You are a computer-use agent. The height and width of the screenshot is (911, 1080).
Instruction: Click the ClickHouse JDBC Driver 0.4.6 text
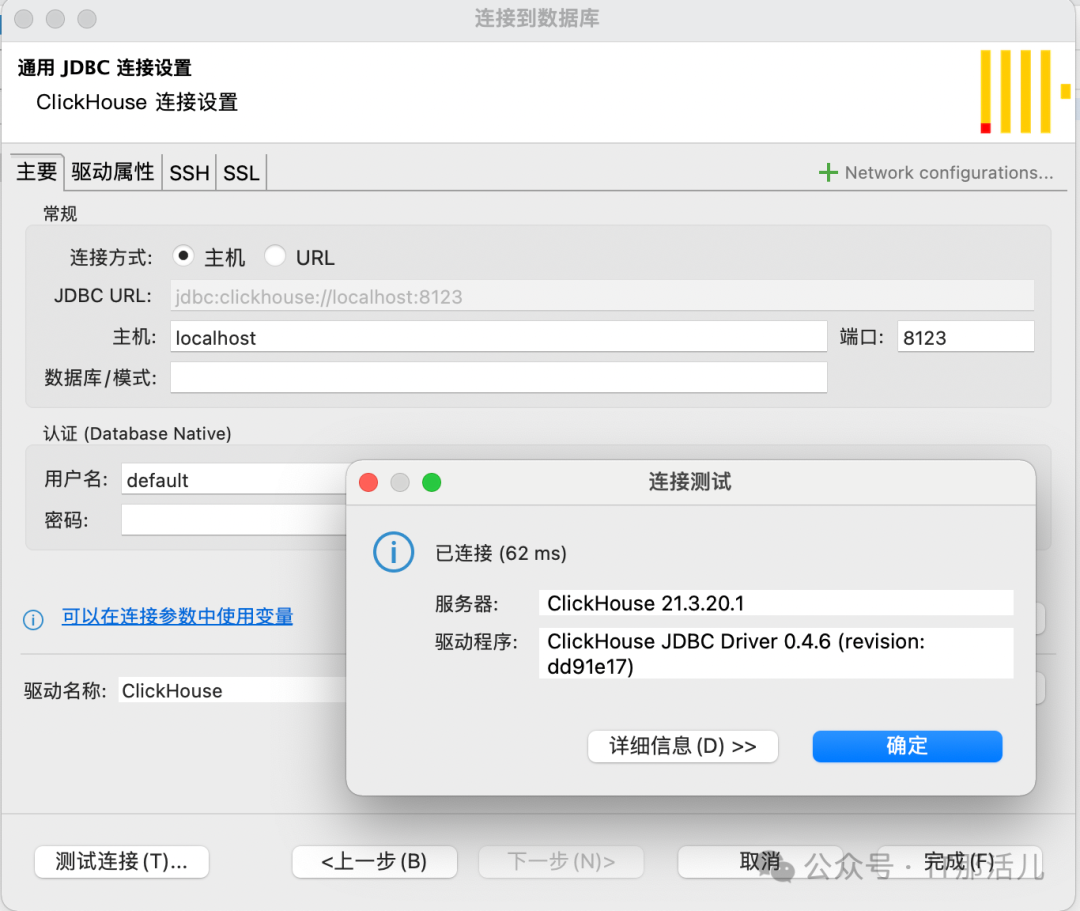776,653
